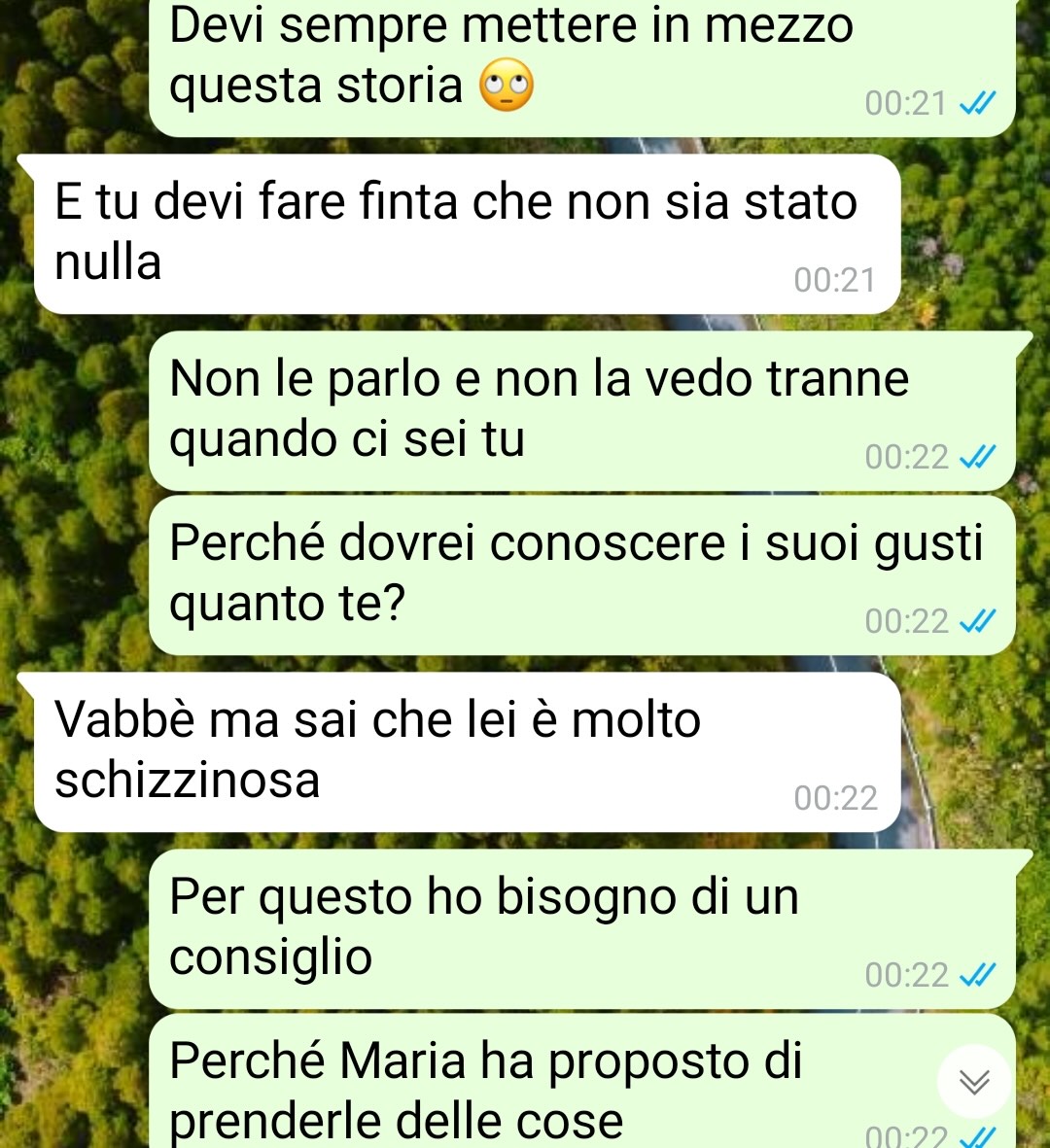Select message 'Devi sempre mettere in mezzo'
1050x1148 pixels.
coord(582,66)
